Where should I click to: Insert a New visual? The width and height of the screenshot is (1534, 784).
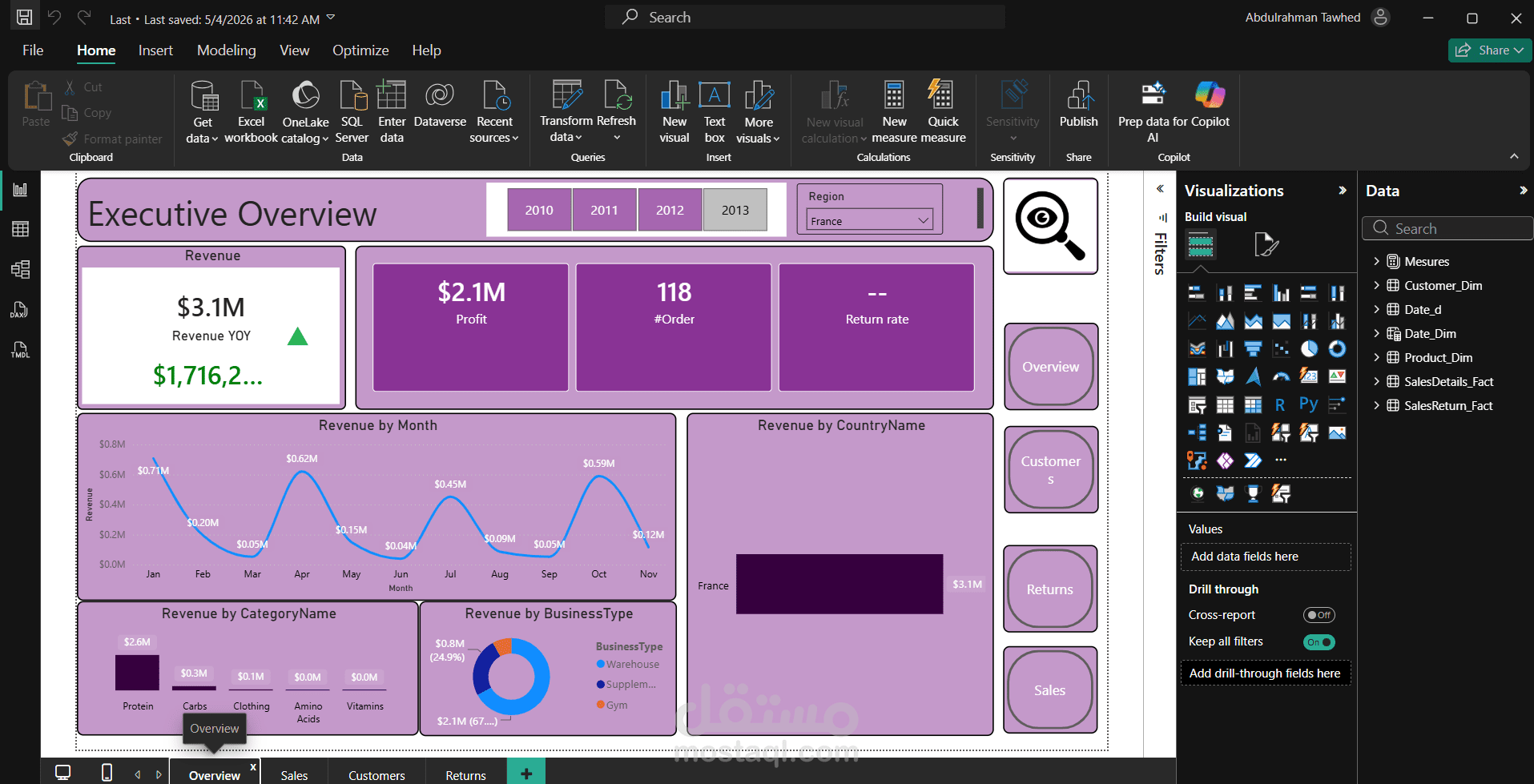pyautogui.click(x=674, y=112)
